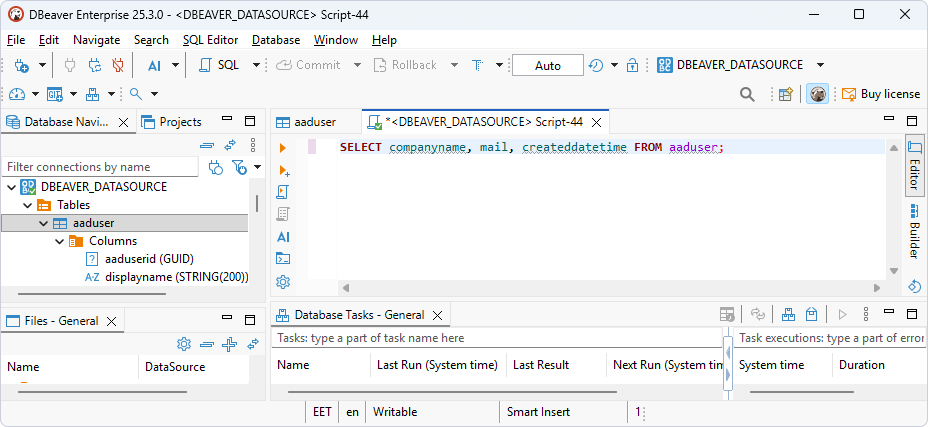Open editor settings gear icon
This screenshot has height=427, width=928.
[283, 282]
